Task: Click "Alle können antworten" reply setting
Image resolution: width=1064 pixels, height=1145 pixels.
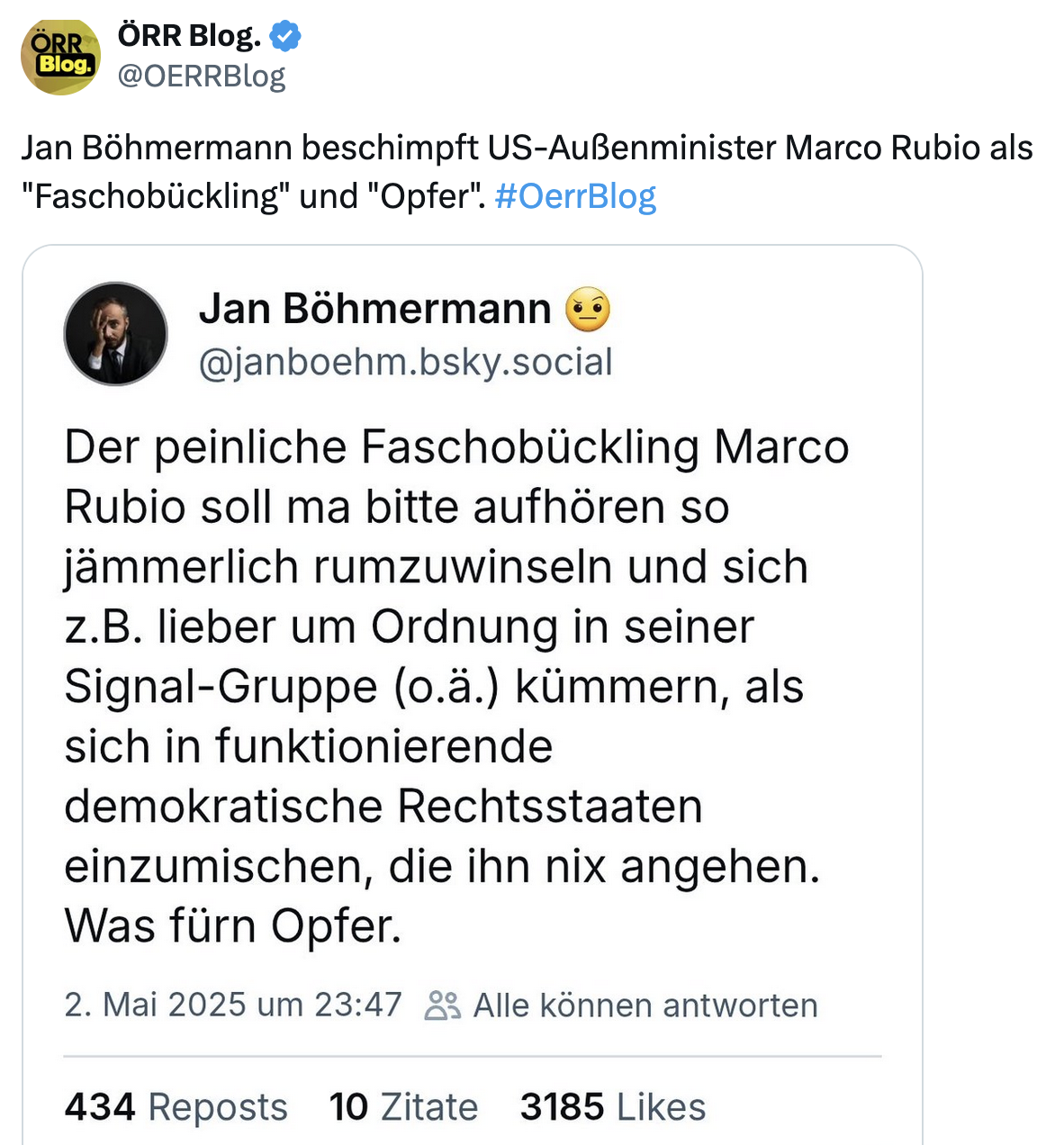Action: [645, 1005]
